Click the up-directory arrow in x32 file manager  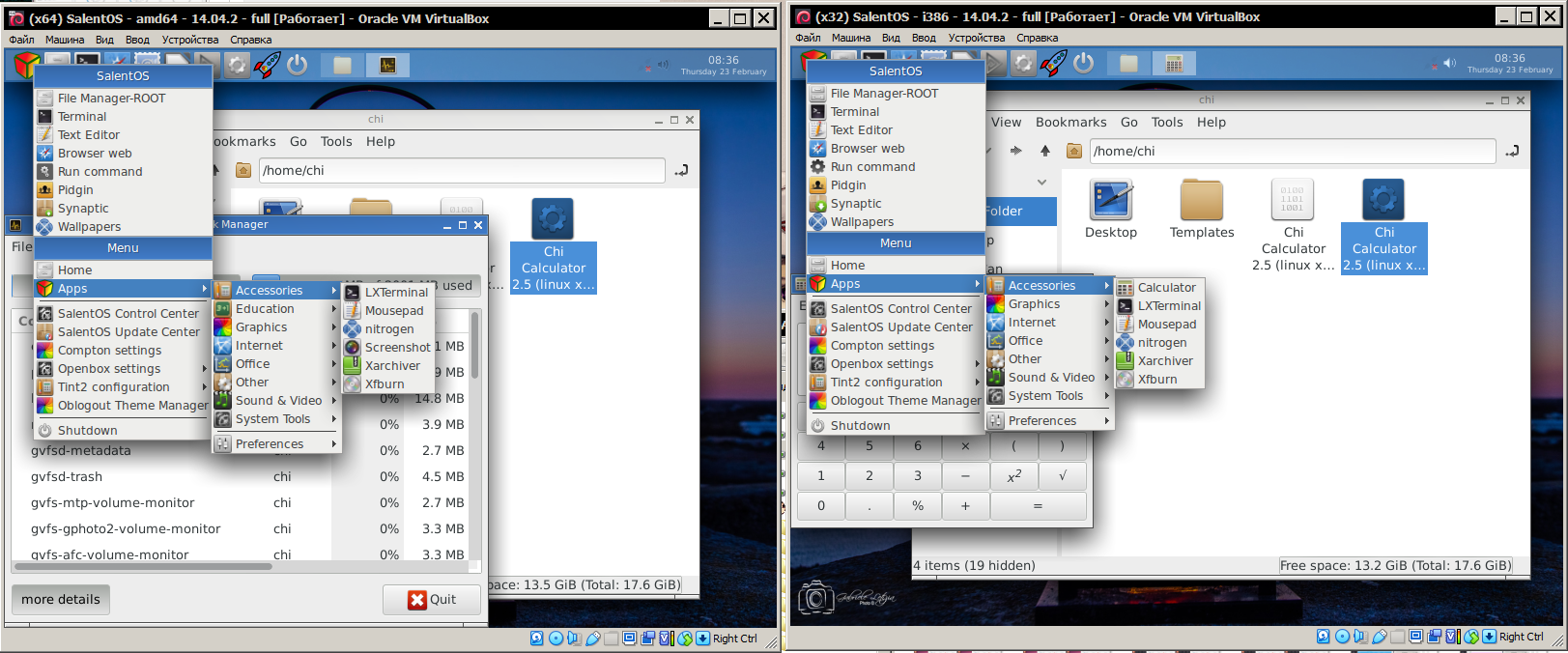(1045, 151)
